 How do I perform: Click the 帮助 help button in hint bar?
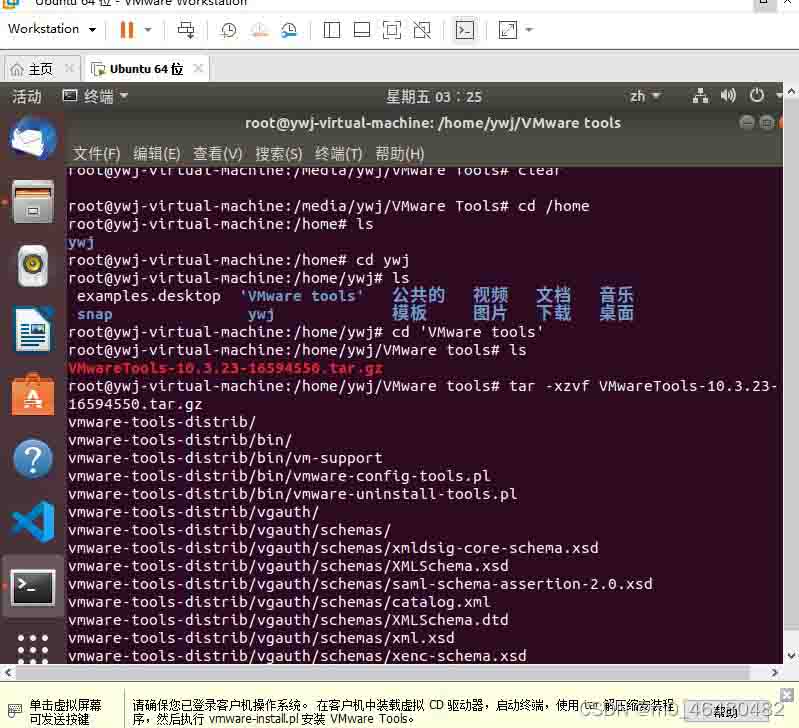click(x=726, y=711)
